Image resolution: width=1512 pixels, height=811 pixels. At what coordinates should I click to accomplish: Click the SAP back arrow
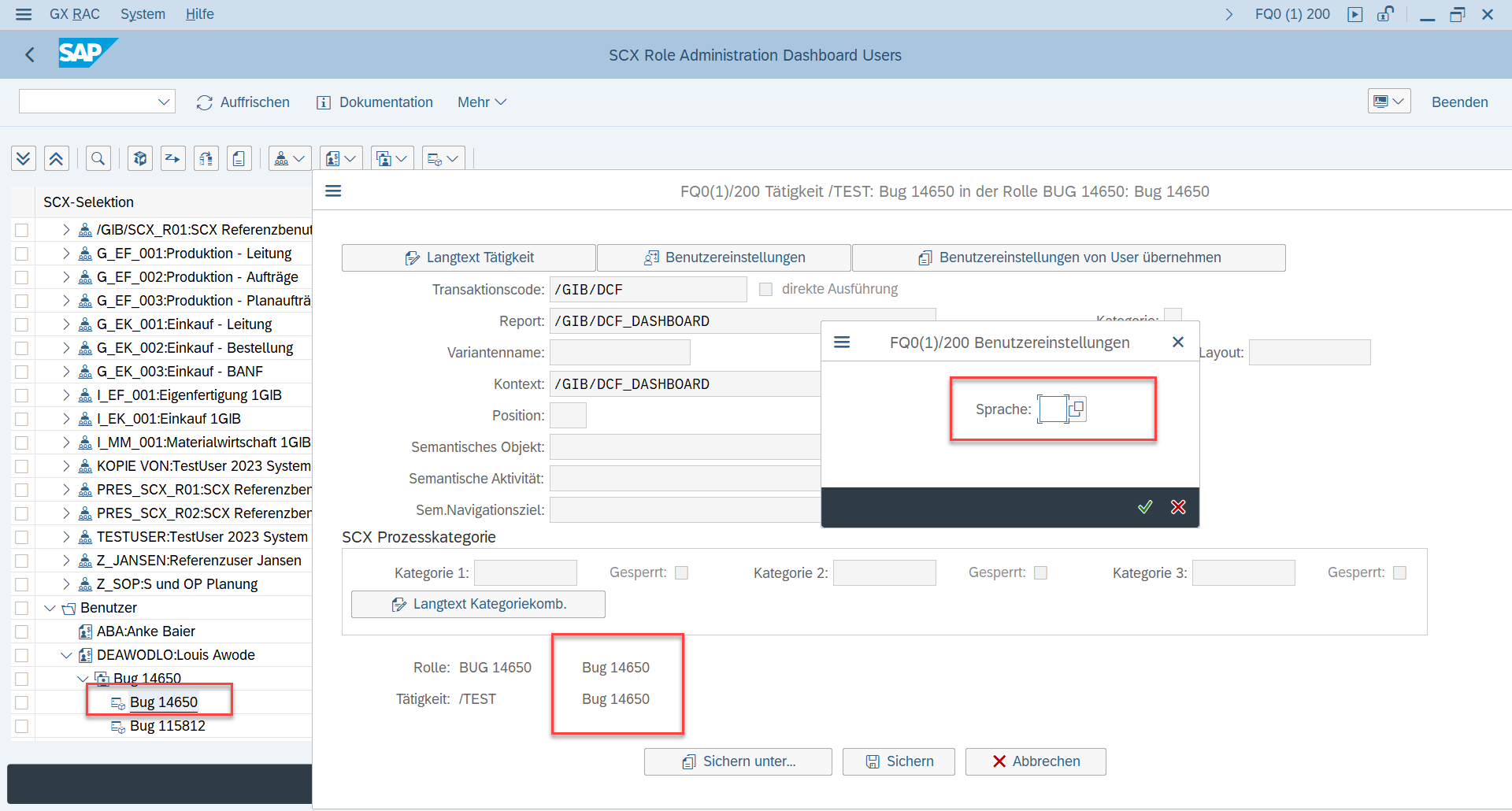[x=30, y=54]
